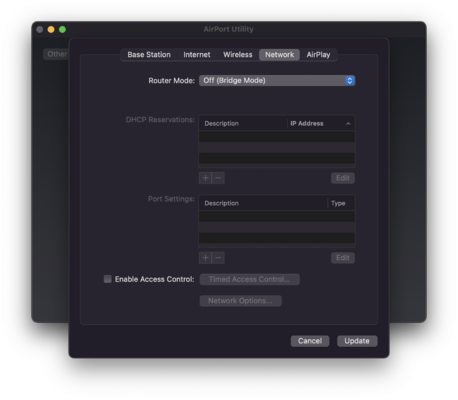Switch to the Base Station tab
This screenshot has width=458, height=400.
(x=149, y=55)
